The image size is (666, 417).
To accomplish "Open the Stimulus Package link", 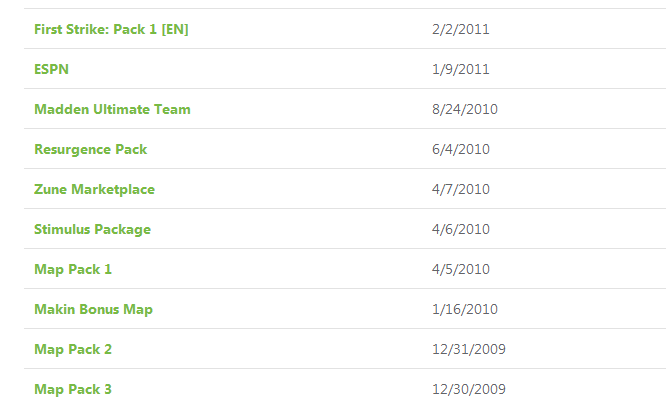I will pyautogui.click(x=92, y=229).
